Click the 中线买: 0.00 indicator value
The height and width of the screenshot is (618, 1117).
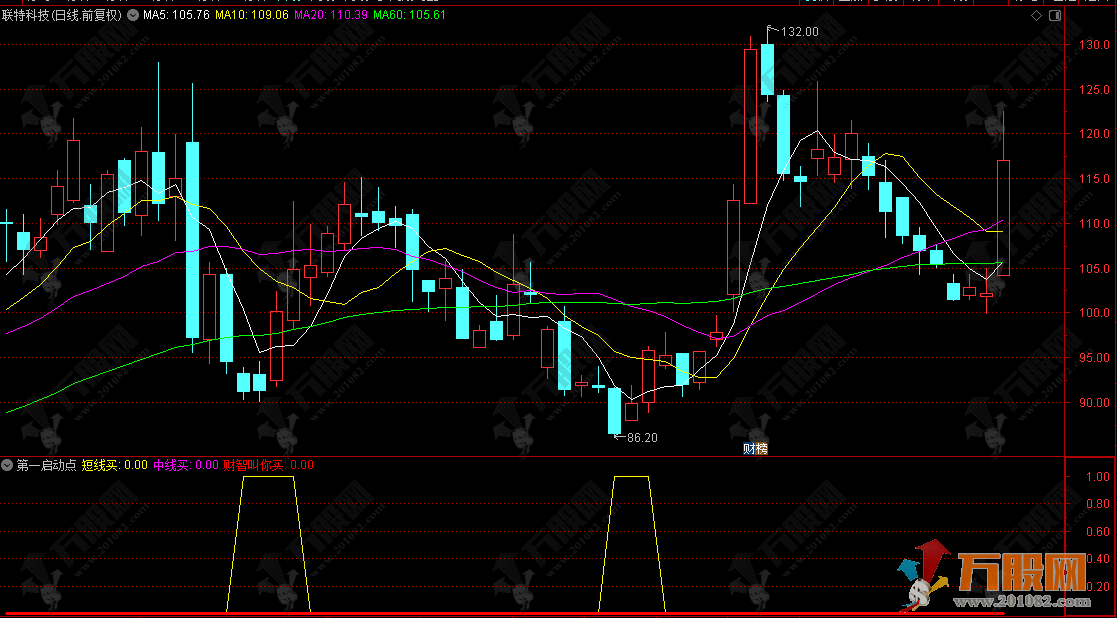pyautogui.click(x=185, y=465)
